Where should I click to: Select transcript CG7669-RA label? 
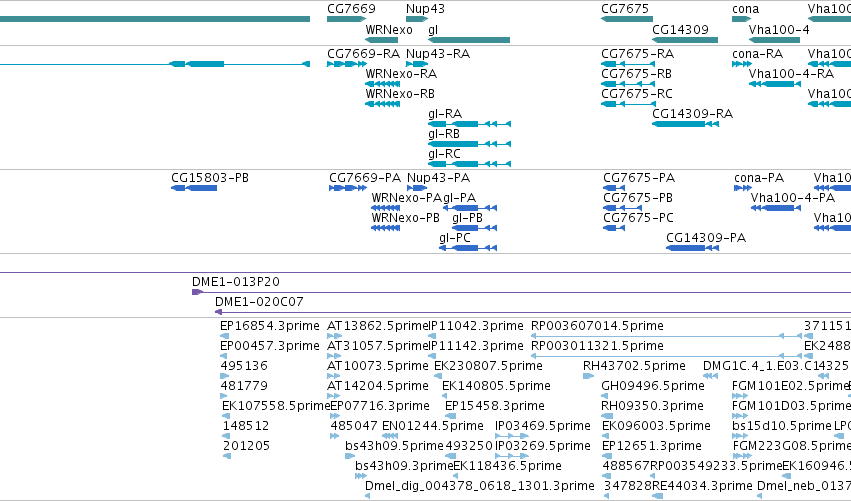pos(363,54)
